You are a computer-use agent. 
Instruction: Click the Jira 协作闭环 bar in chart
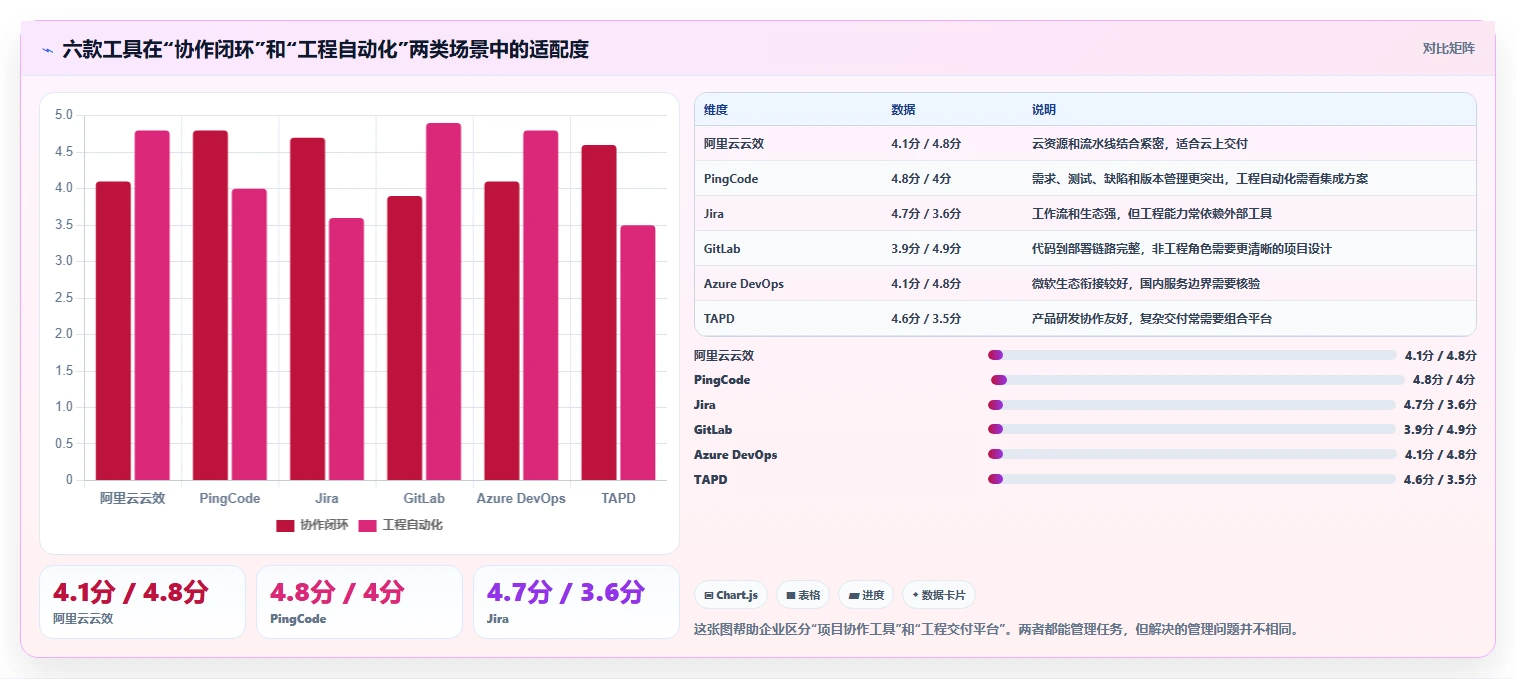308,308
